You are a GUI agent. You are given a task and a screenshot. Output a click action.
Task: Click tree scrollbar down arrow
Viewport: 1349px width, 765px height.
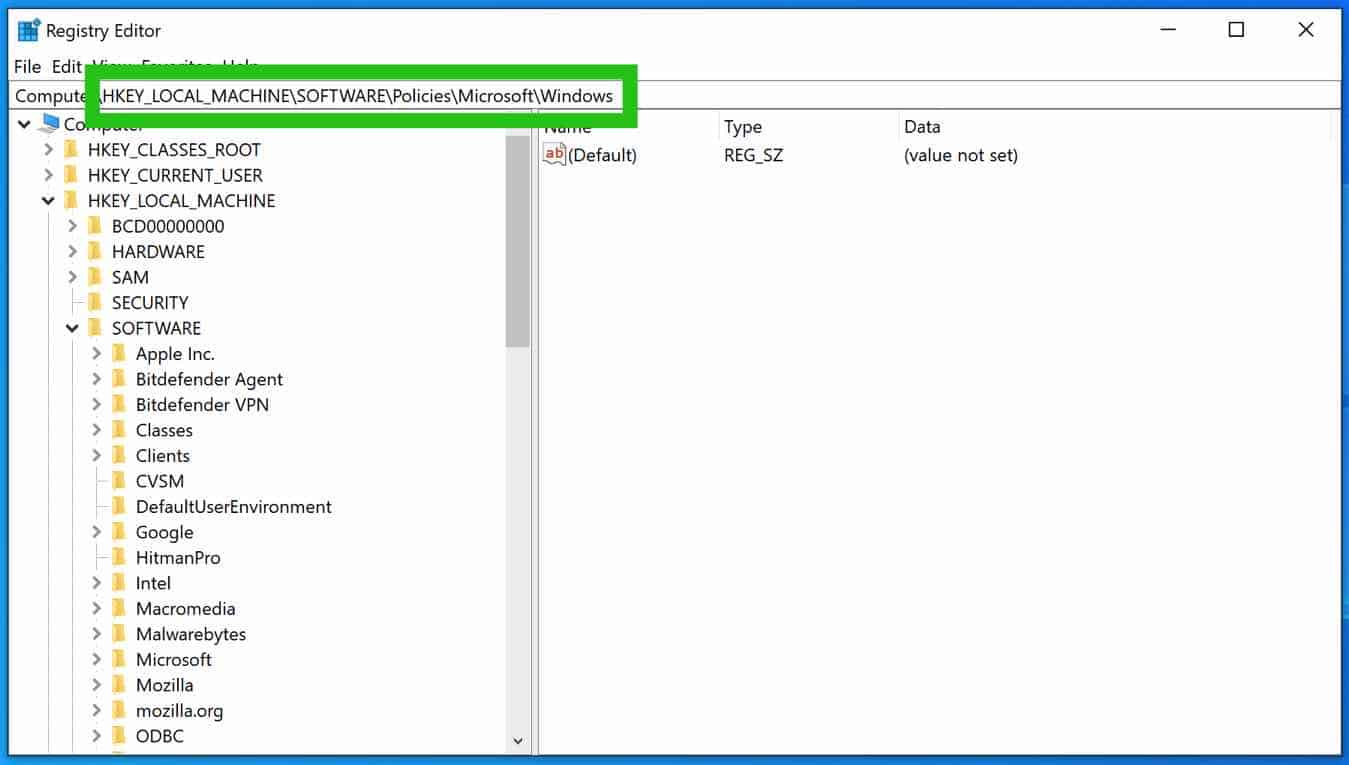[518, 741]
